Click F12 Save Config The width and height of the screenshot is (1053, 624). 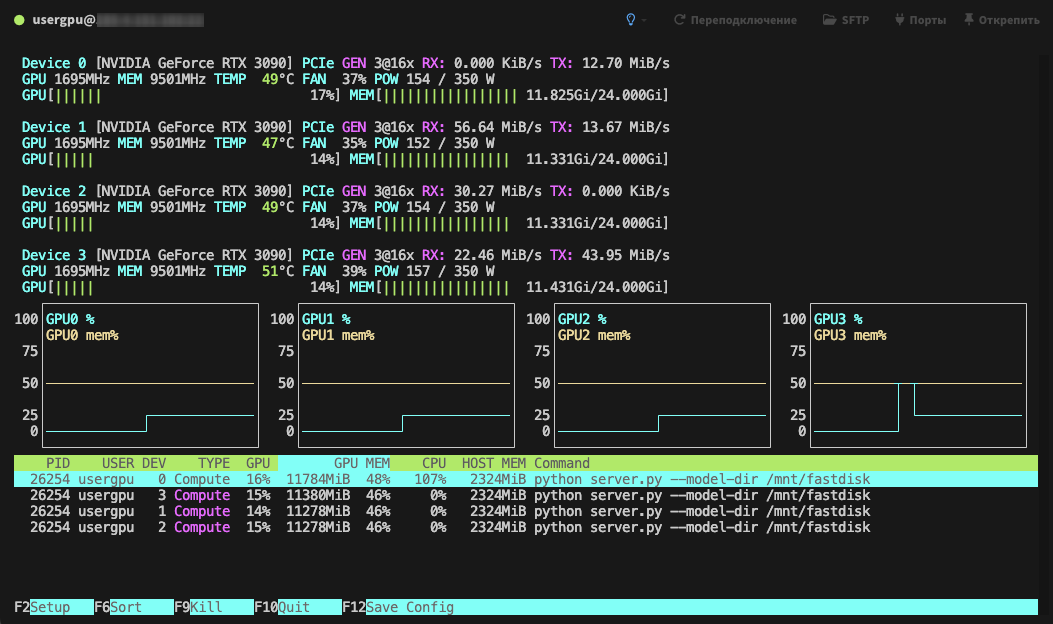pos(398,607)
